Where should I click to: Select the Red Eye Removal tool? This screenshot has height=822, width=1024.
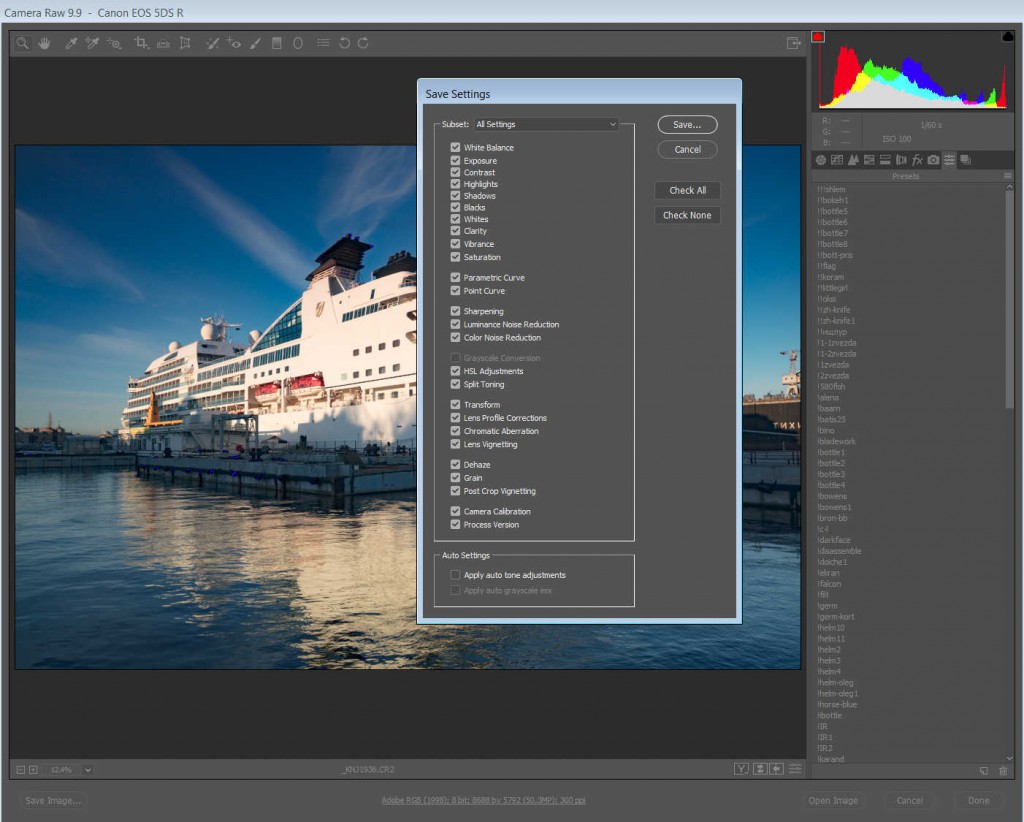pyautogui.click(x=233, y=43)
